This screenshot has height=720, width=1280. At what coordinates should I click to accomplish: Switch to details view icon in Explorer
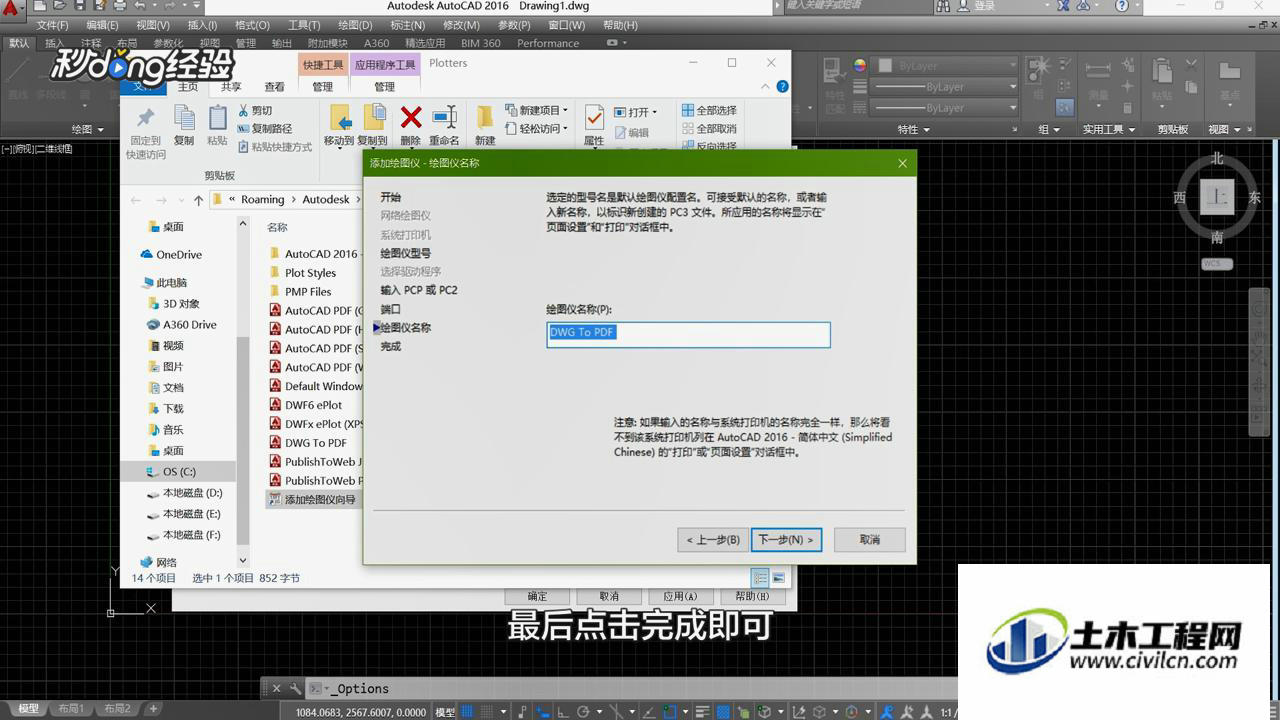[x=760, y=578]
